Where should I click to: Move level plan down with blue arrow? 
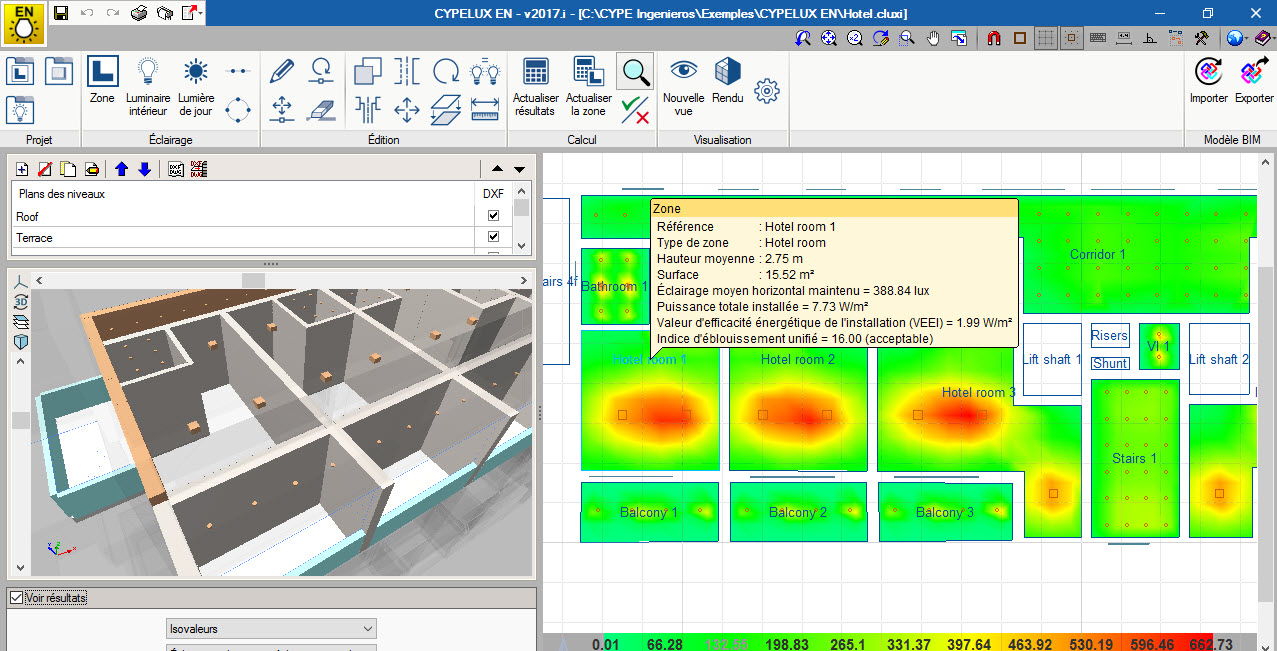144,169
